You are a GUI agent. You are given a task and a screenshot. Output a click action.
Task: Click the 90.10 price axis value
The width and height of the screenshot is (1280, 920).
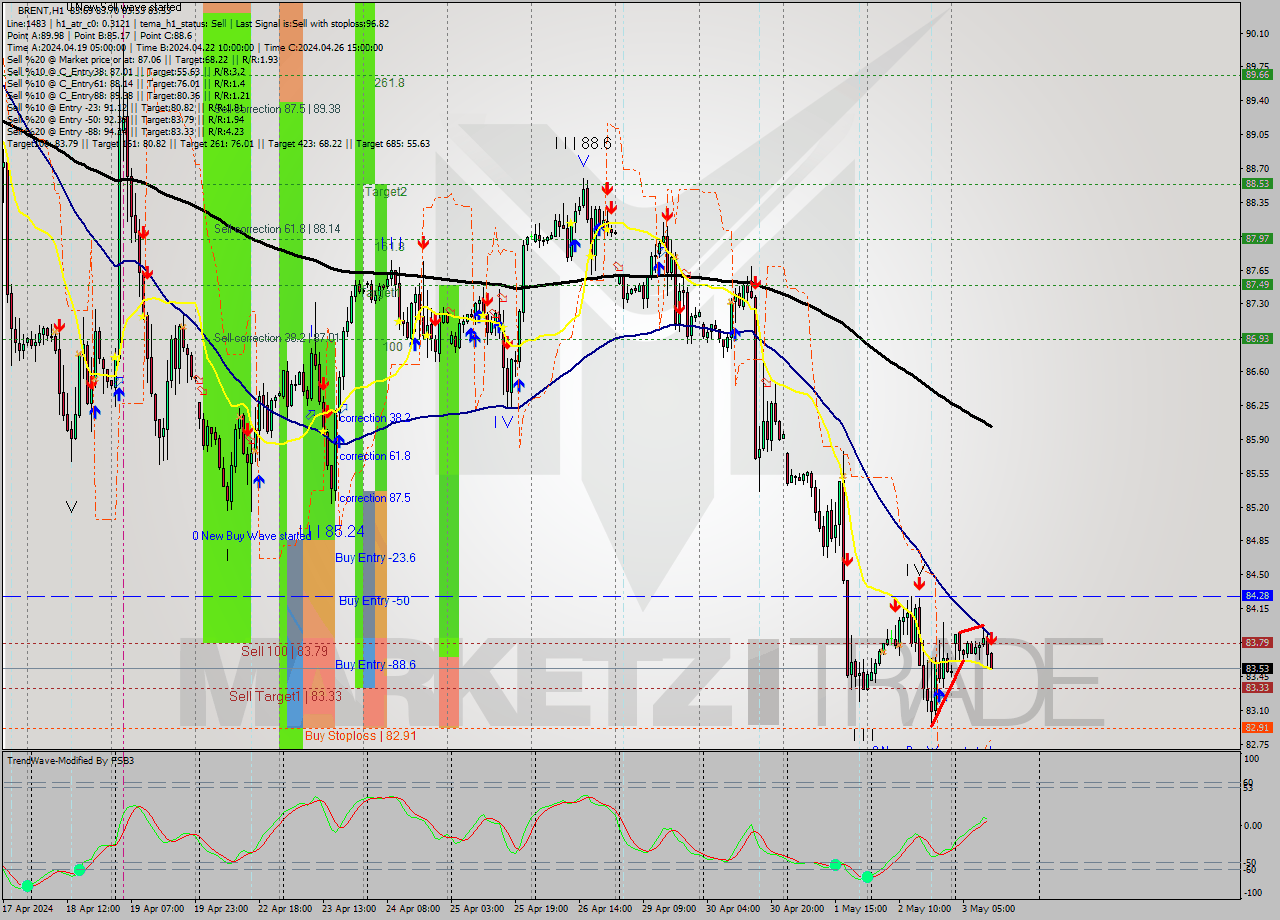[x=1257, y=34]
